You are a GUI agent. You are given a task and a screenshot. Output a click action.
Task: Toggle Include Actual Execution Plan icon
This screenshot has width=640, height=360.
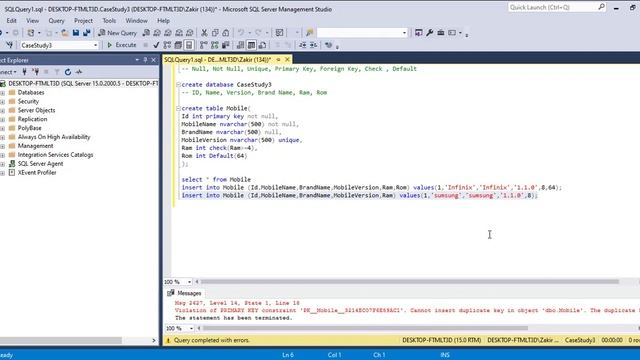coord(204,45)
